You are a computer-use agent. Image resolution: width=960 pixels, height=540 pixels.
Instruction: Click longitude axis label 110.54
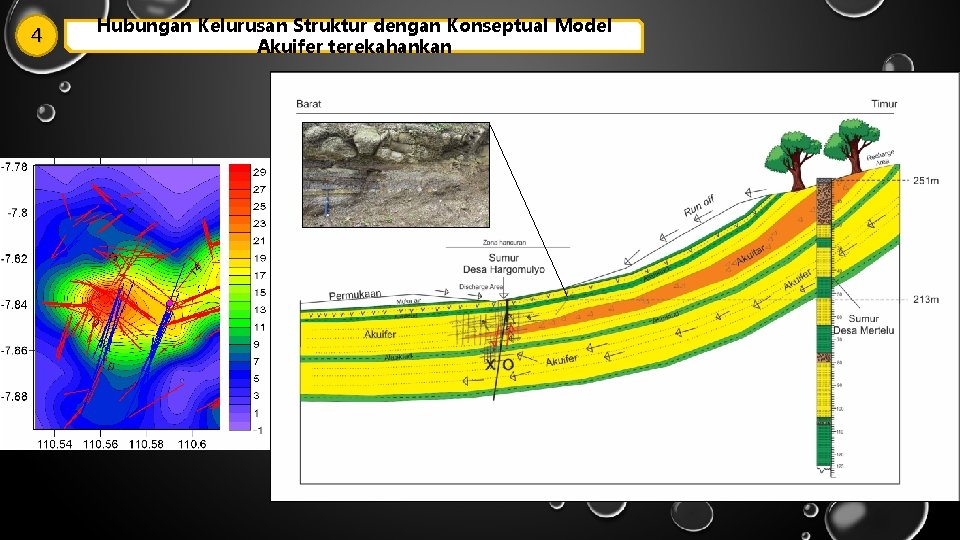pos(54,444)
